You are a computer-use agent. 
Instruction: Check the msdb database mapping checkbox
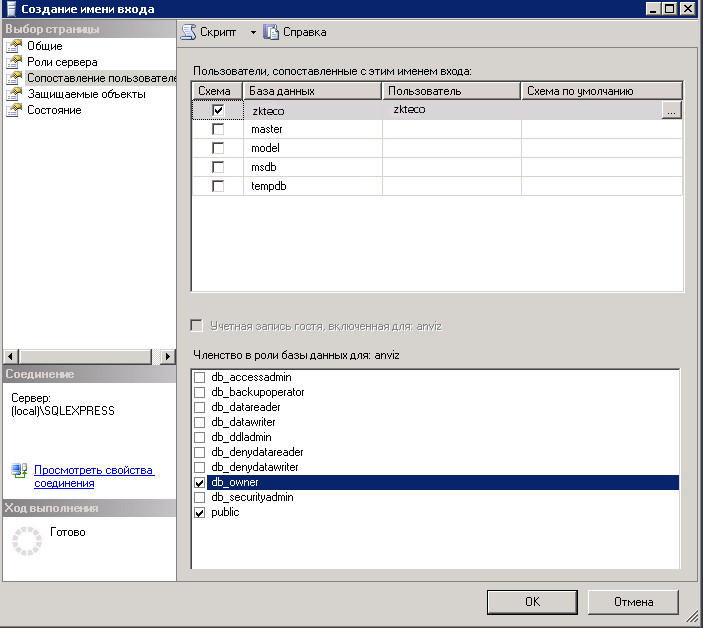point(218,167)
